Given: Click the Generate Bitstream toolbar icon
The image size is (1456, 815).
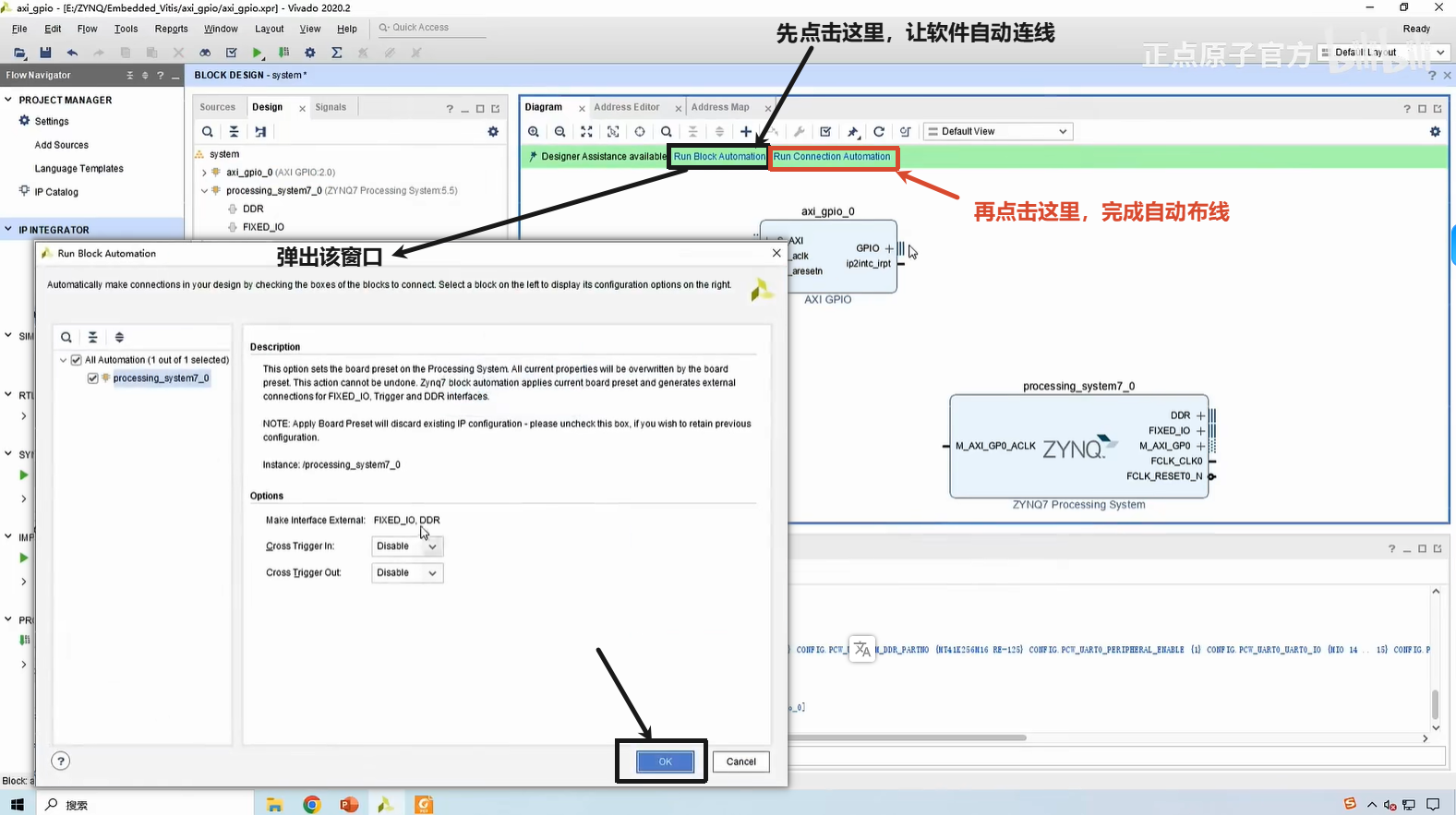Looking at the screenshot, I should point(283,53).
